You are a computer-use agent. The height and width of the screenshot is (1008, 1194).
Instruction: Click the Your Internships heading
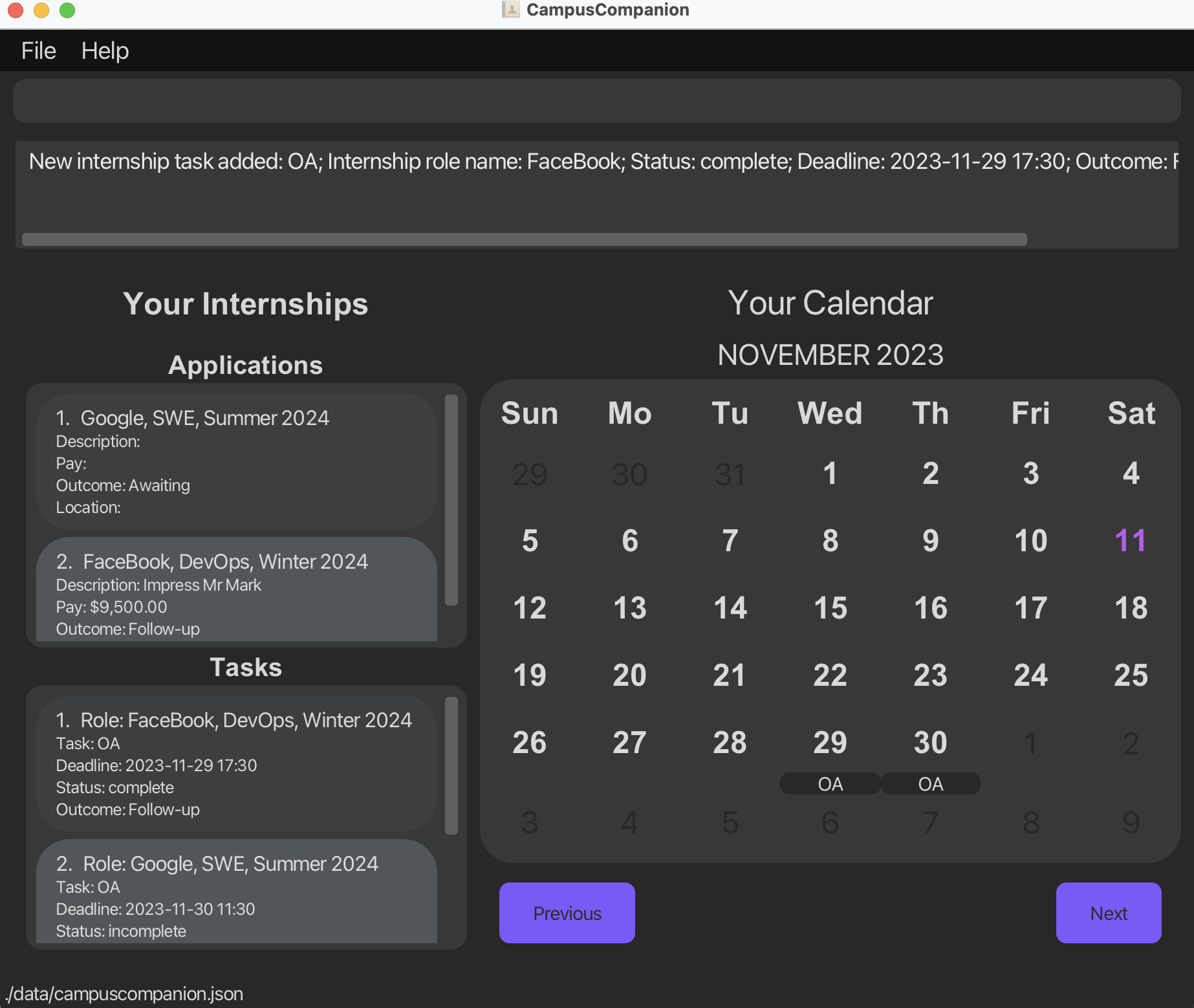245,303
